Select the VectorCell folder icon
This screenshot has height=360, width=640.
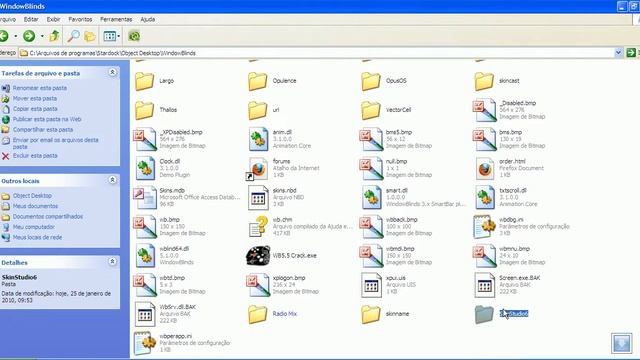tap(371, 110)
